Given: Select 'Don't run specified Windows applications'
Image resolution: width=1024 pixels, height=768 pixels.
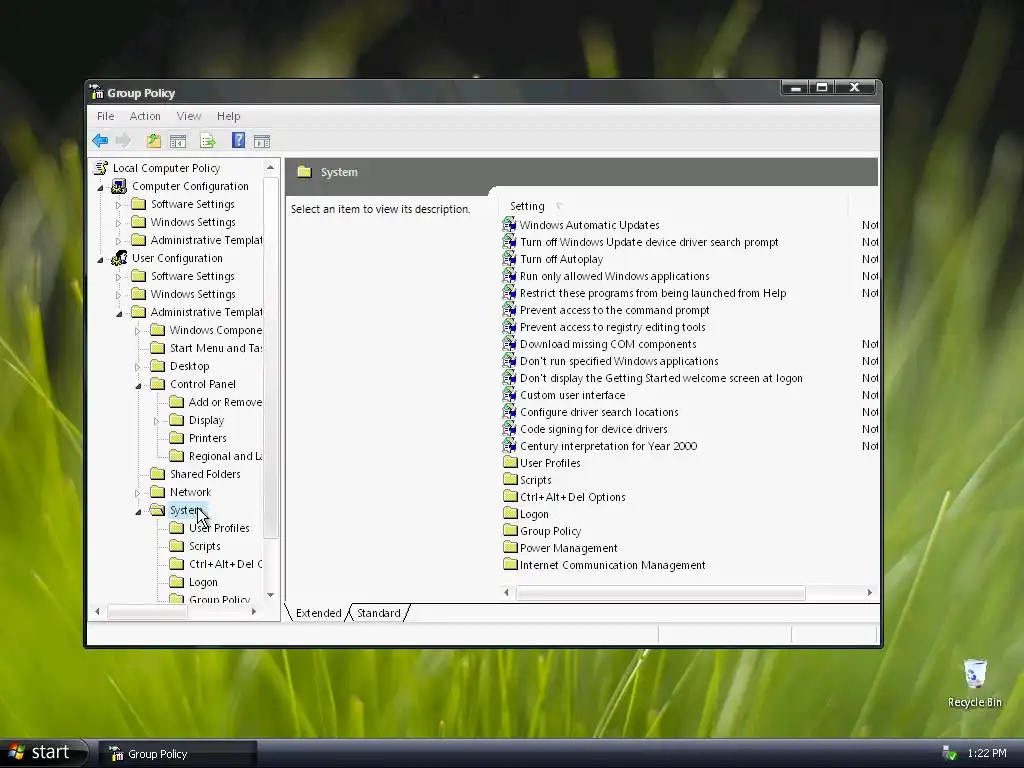Looking at the screenshot, I should [x=619, y=361].
